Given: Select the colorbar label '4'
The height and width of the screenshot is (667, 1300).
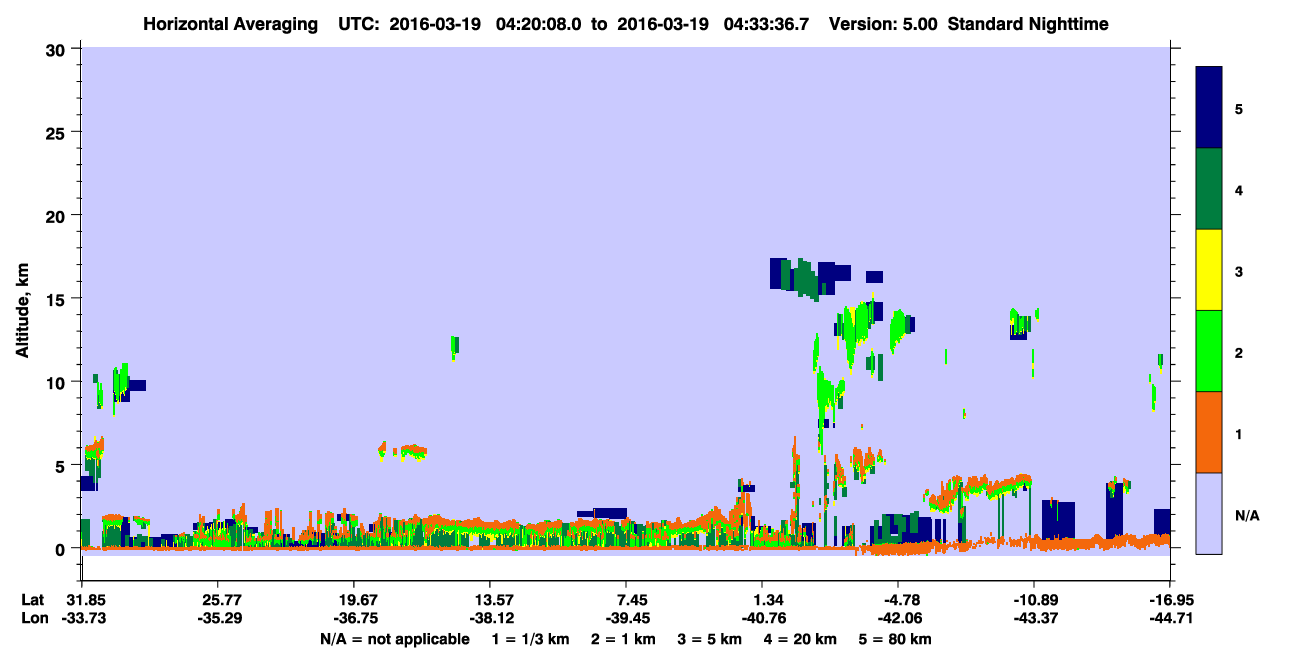Looking at the screenshot, I should [1239, 189].
